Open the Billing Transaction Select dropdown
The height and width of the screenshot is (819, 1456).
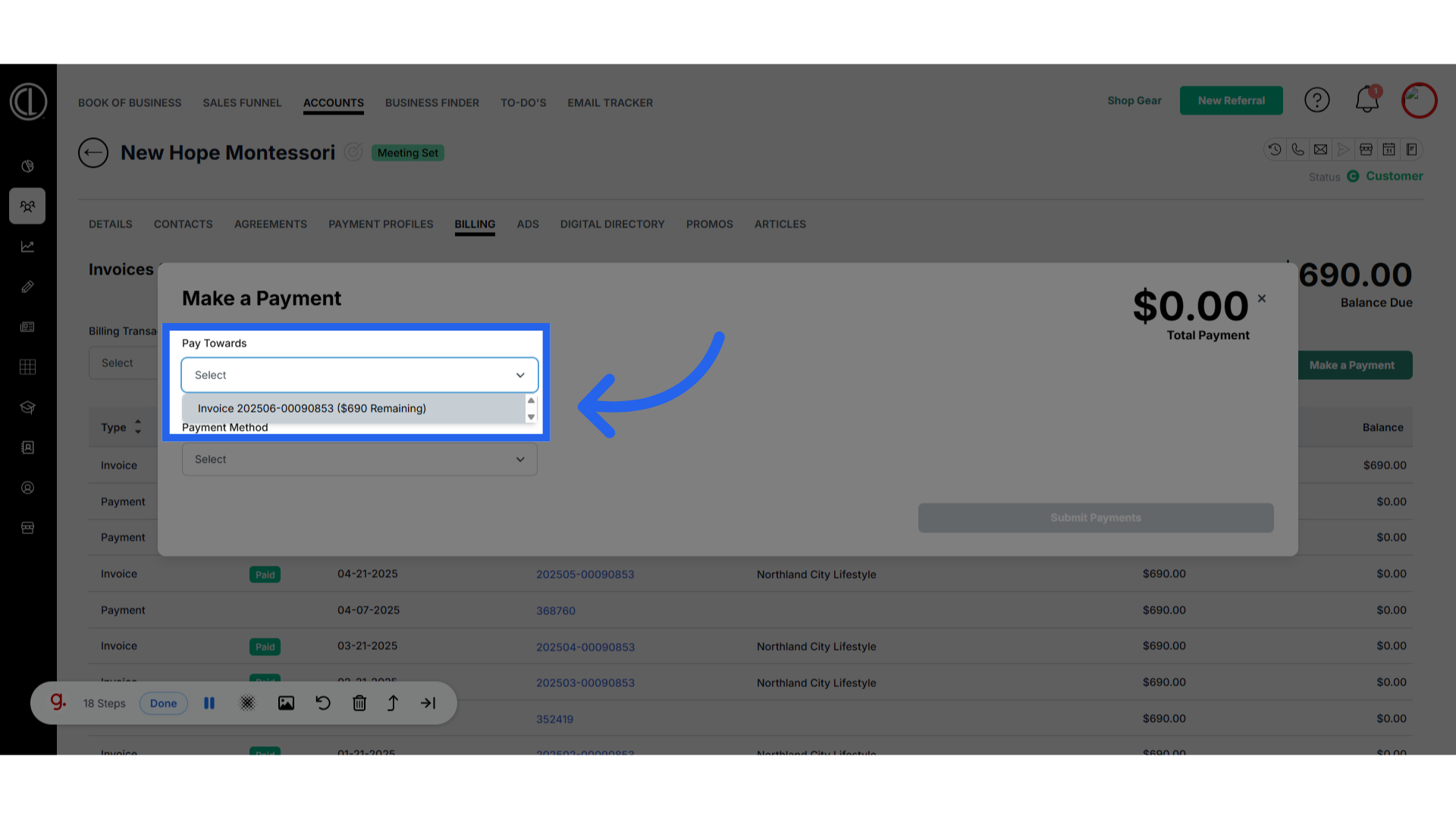click(x=124, y=363)
